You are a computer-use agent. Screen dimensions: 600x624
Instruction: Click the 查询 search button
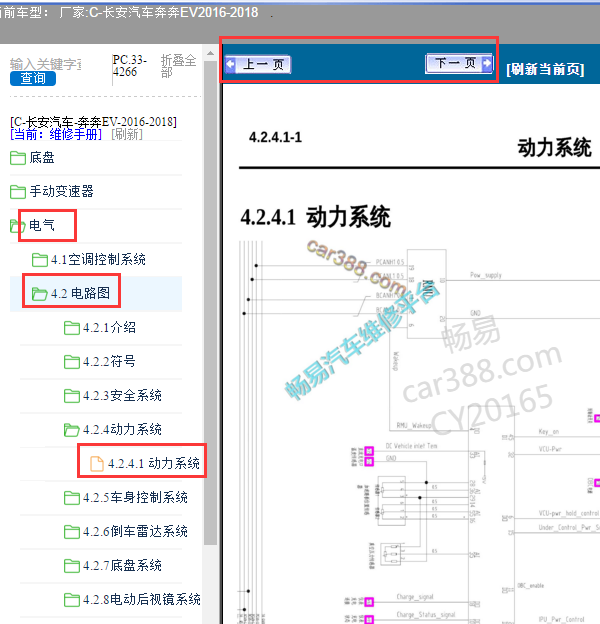pos(33,78)
